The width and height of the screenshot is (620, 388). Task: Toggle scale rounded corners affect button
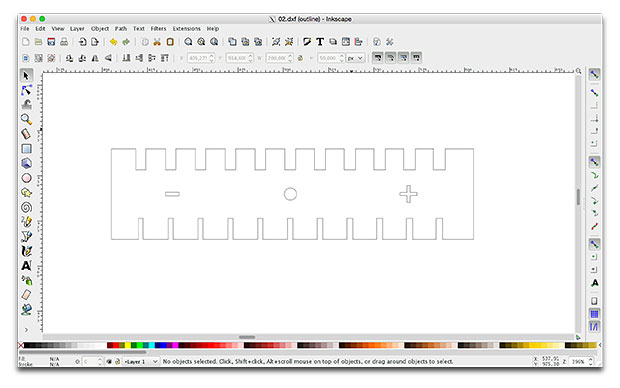(x=391, y=58)
